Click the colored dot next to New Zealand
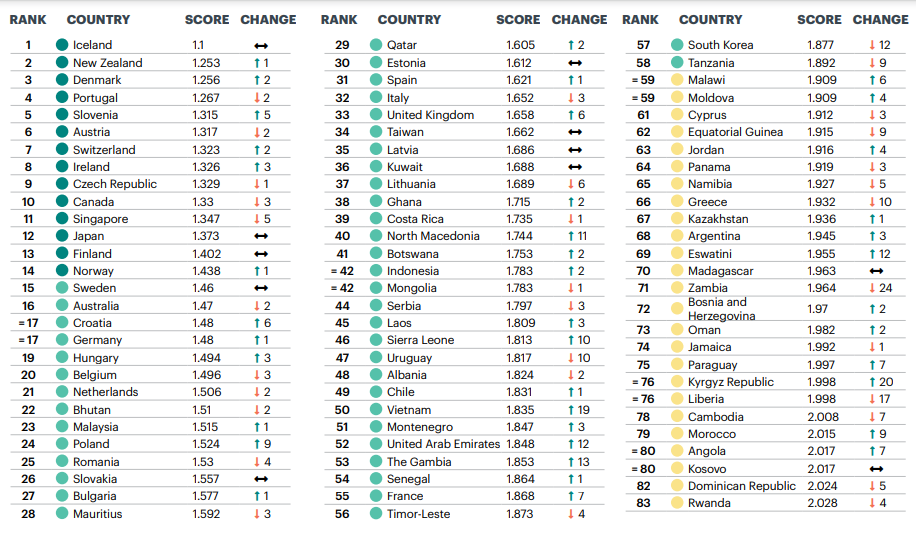 point(62,63)
